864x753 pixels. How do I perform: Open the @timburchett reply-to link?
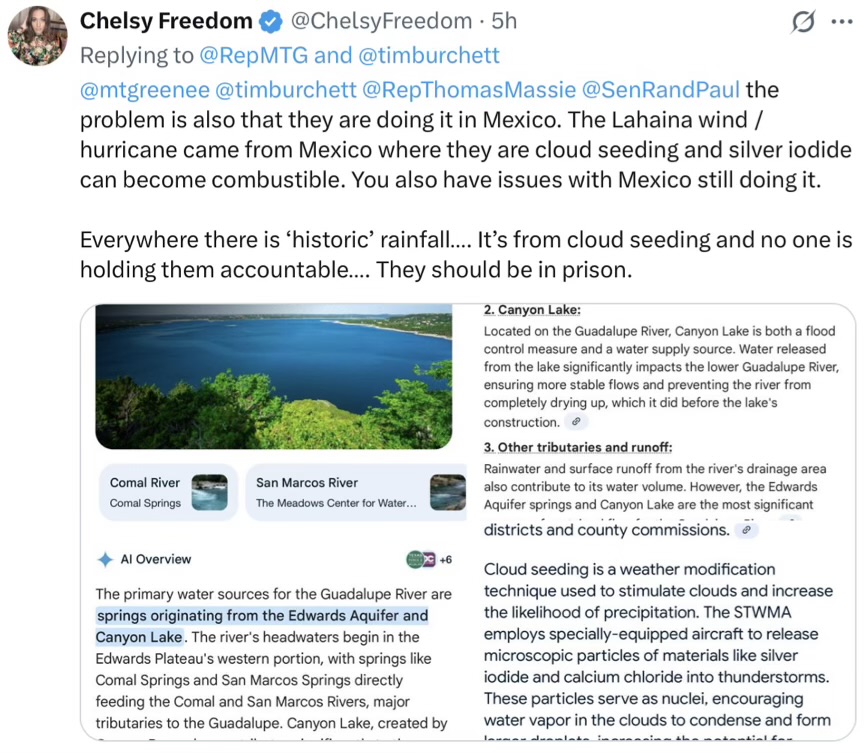coord(429,55)
